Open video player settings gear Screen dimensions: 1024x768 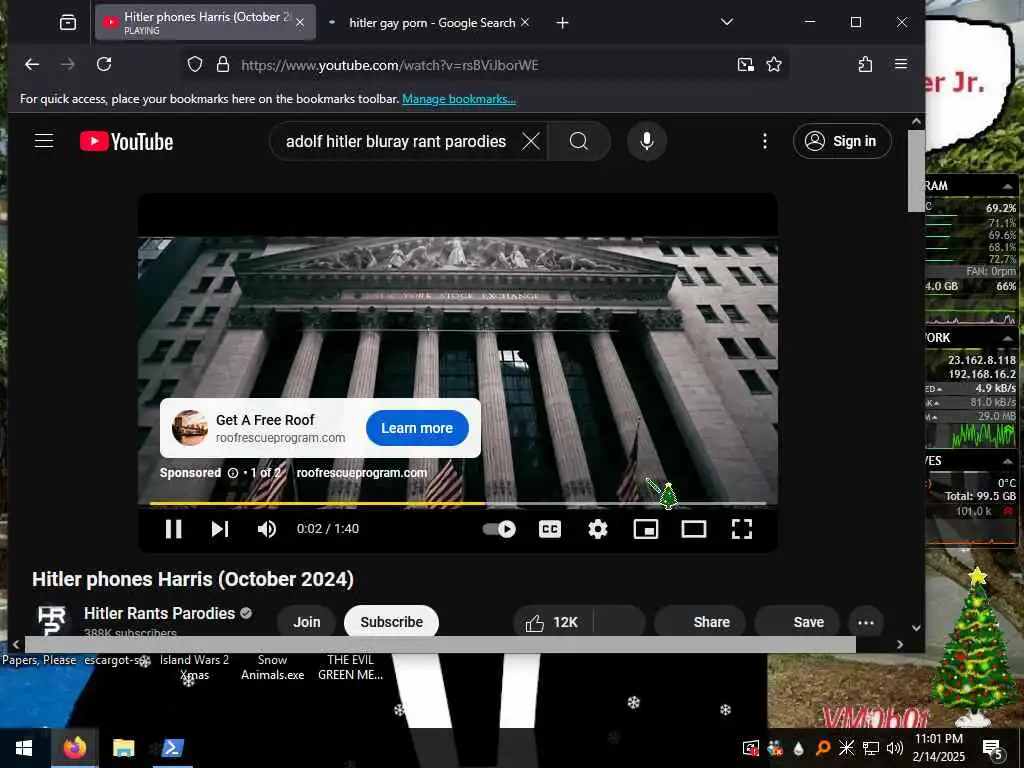[x=598, y=529]
